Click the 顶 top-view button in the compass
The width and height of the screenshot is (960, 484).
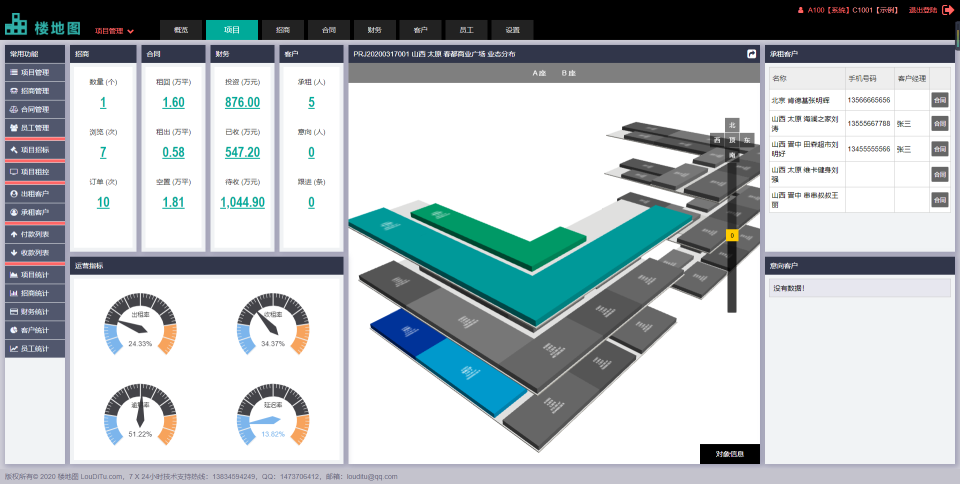pos(732,141)
